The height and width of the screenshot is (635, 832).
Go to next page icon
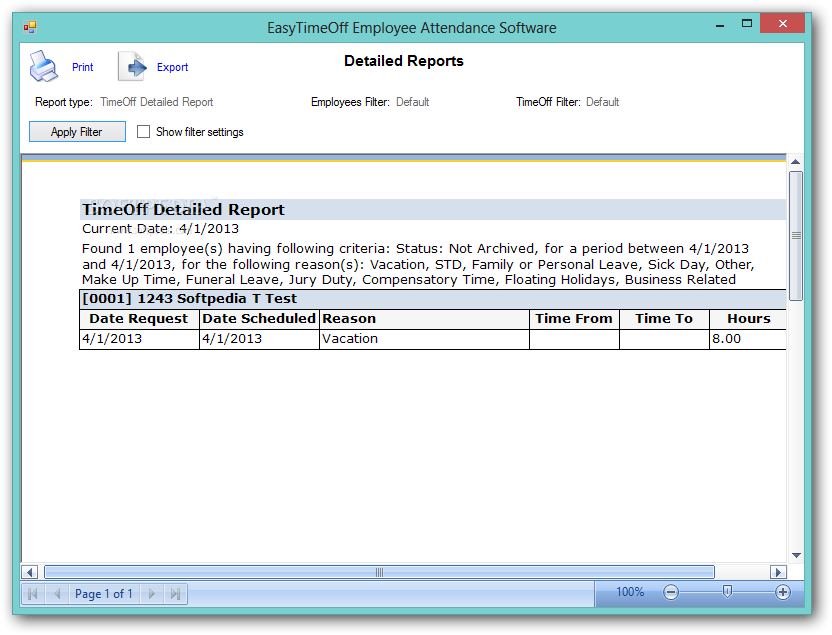[152, 594]
